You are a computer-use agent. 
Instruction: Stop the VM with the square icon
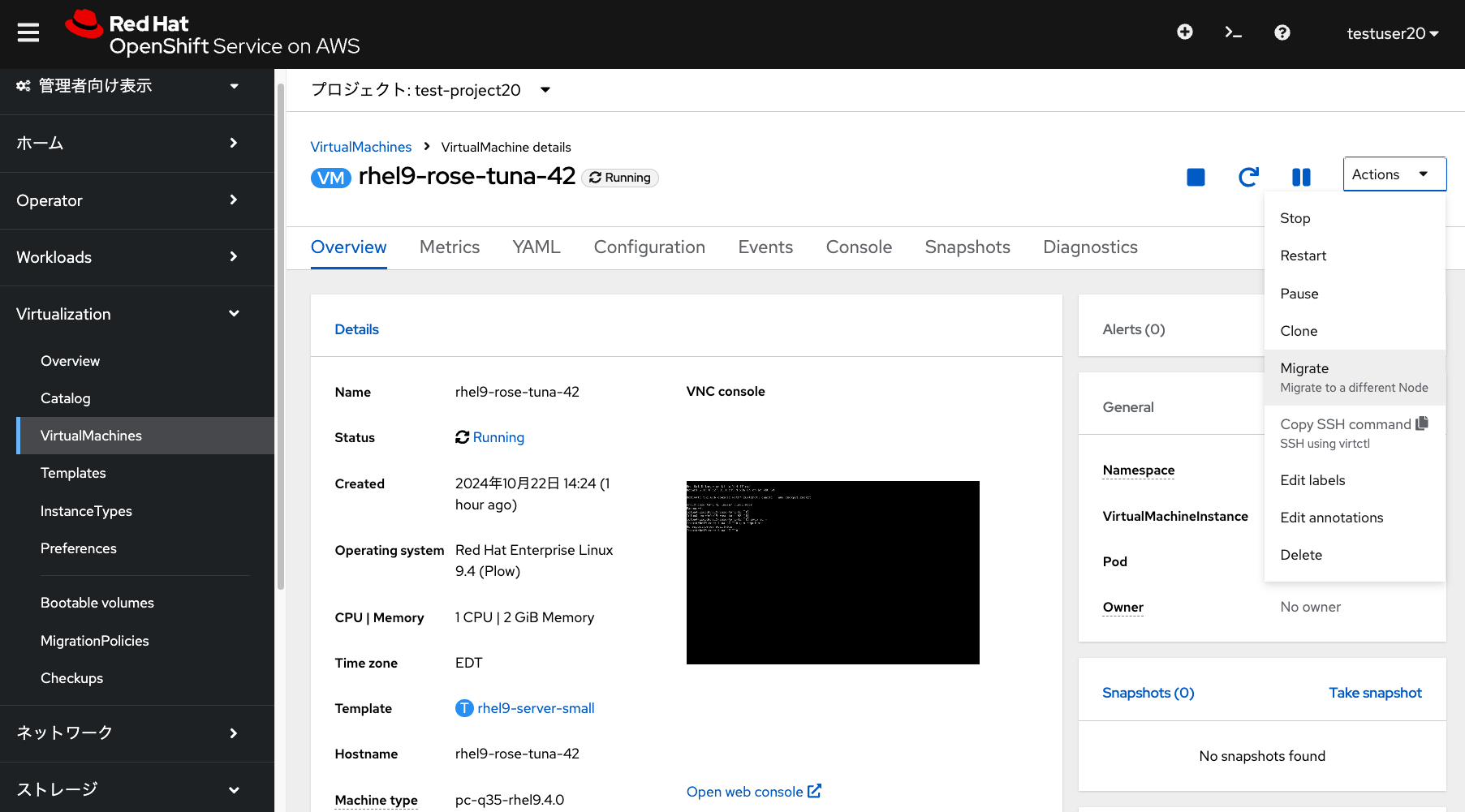pyautogui.click(x=1196, y=177)
